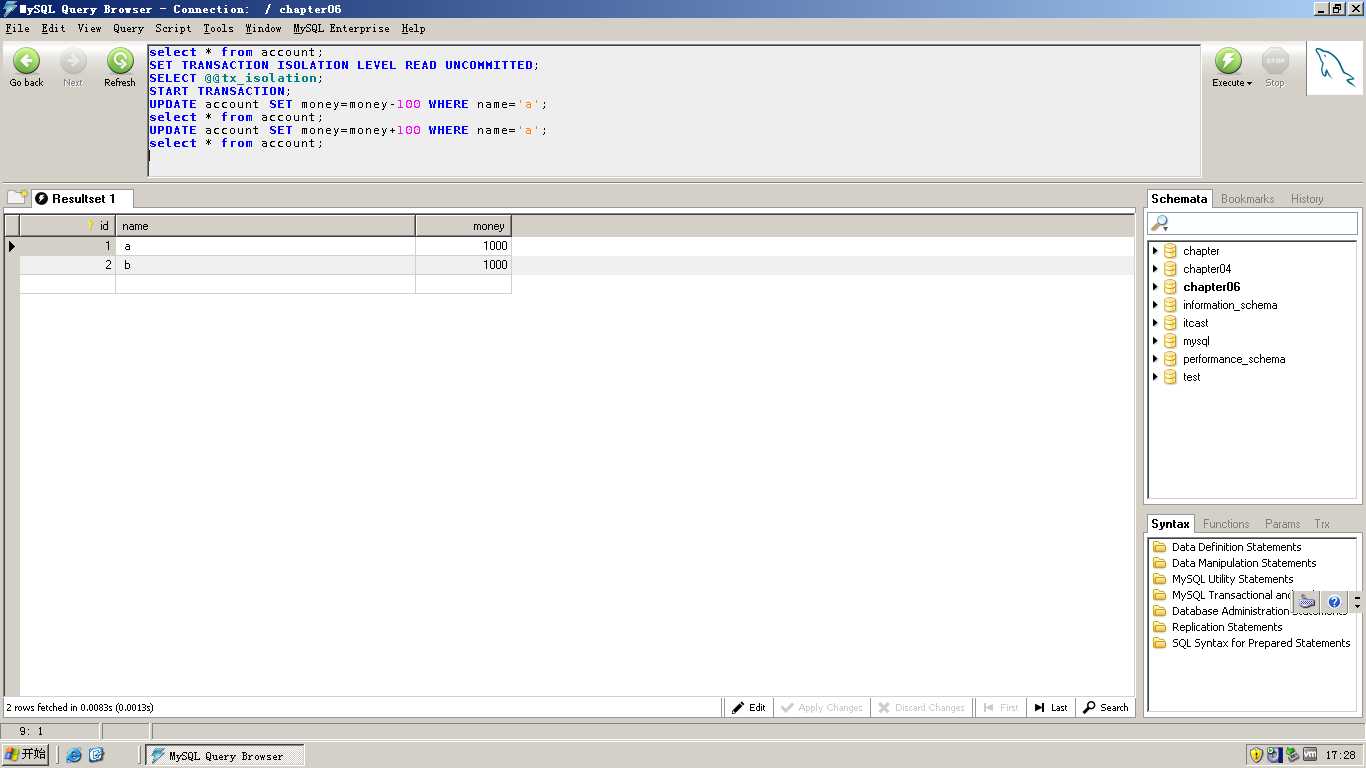This screenshot has width=1366, height=768.
Task: Open the Data Definition Statements folder icon
Action: [x=1160, y=547]
